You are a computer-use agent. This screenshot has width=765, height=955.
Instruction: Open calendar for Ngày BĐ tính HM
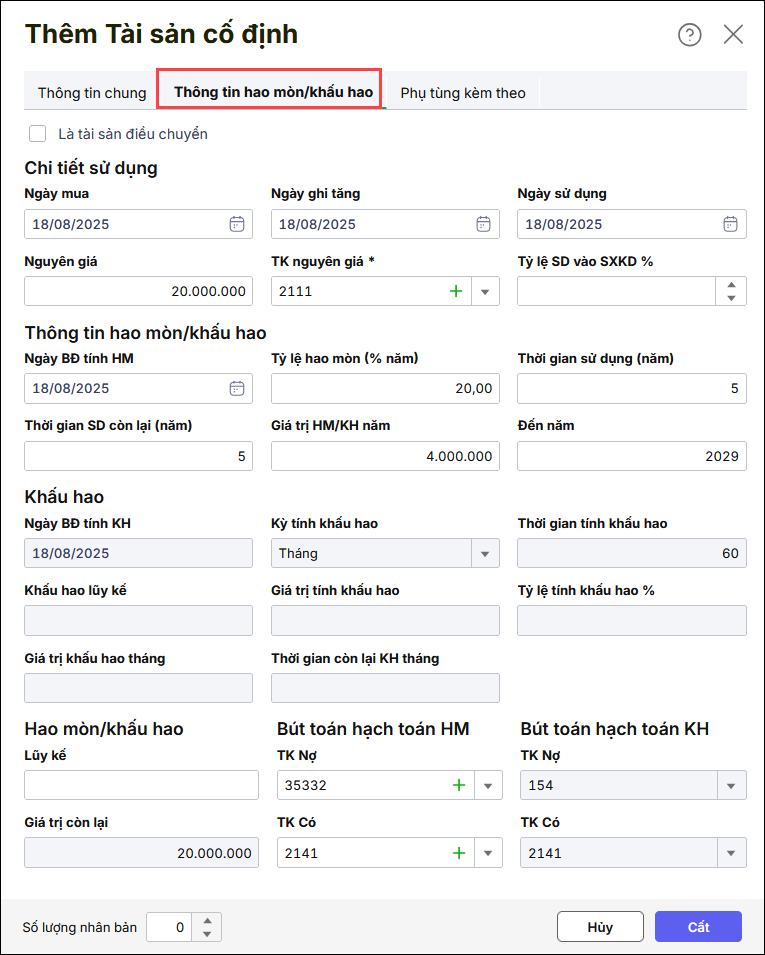pos(237,388)
